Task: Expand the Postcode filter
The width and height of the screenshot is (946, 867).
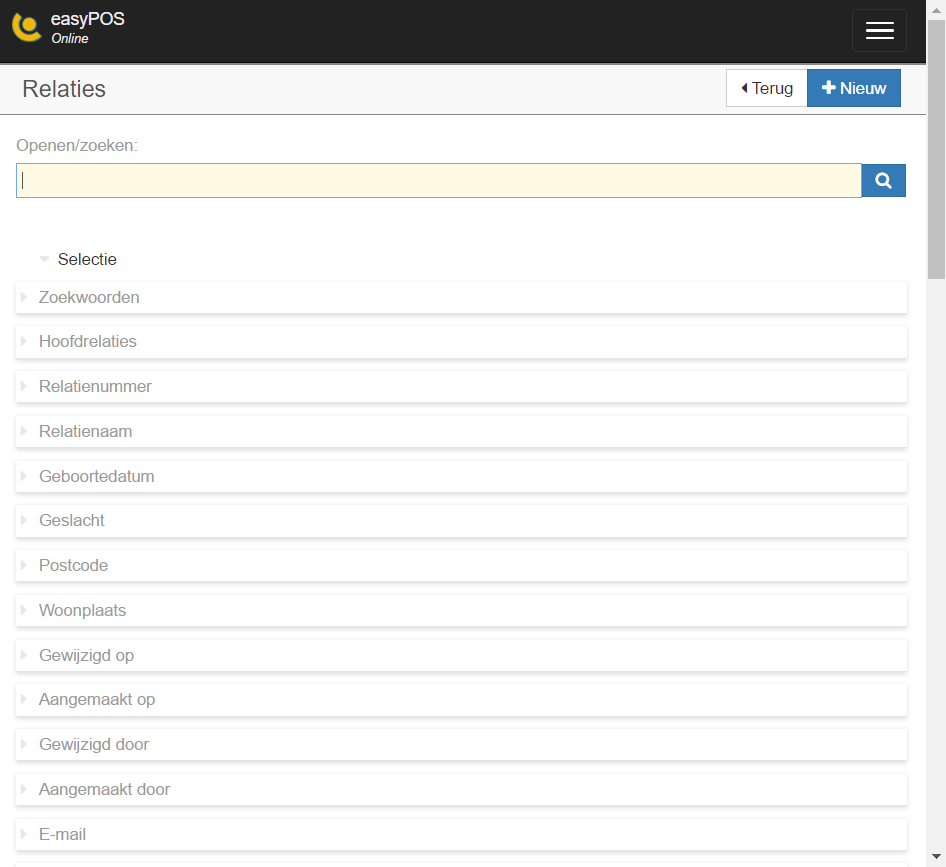Action: coord(462,565)
